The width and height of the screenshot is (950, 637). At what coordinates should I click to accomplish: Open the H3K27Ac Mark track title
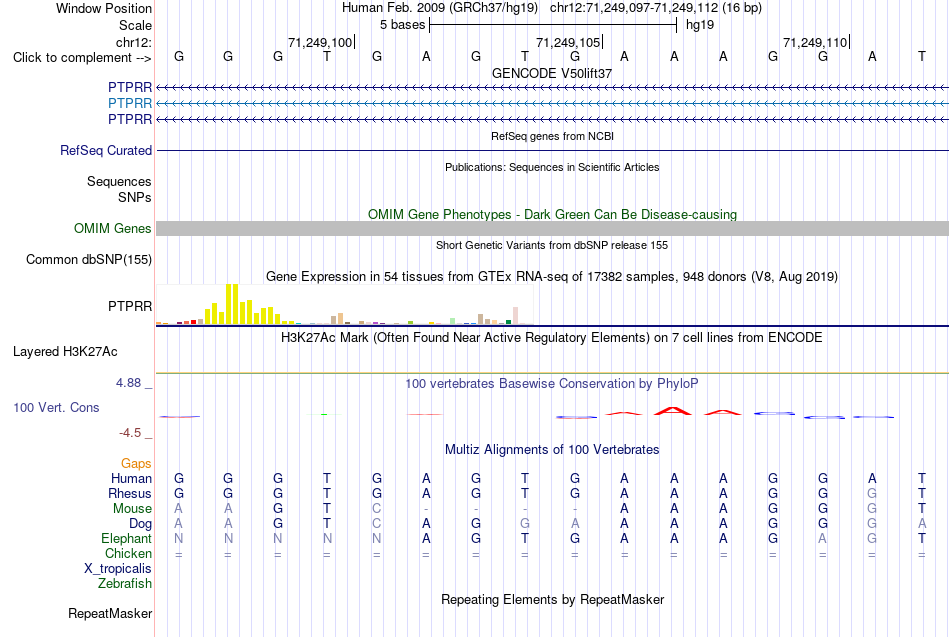click(552, 338)
